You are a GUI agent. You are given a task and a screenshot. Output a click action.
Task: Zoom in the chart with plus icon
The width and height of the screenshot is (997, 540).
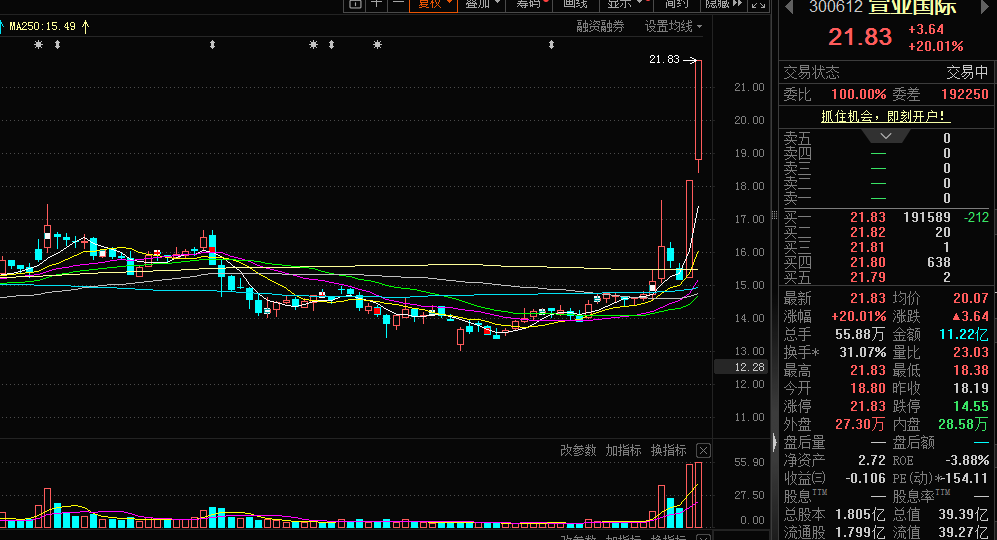[x=376, y=4]
